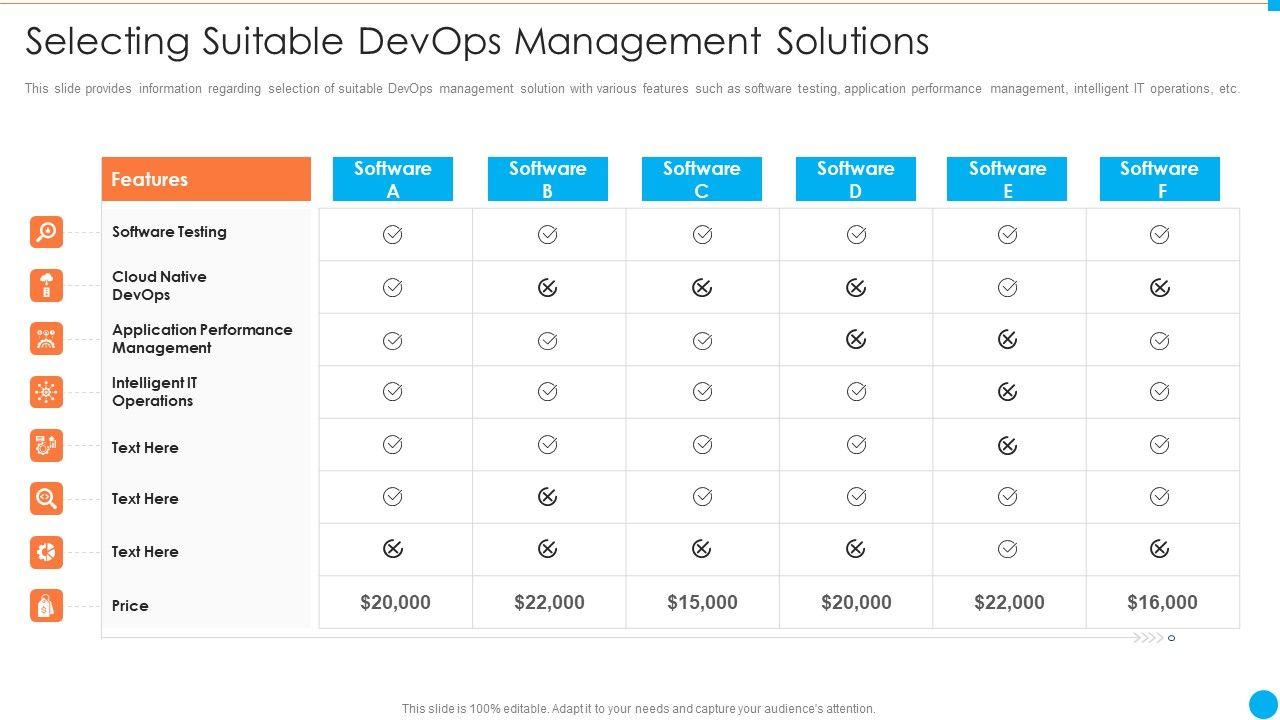This screenshot has width=1280, height=720.
Task: Click the Software F column header
Action: pyautogui.click(x=1159, y=179)
